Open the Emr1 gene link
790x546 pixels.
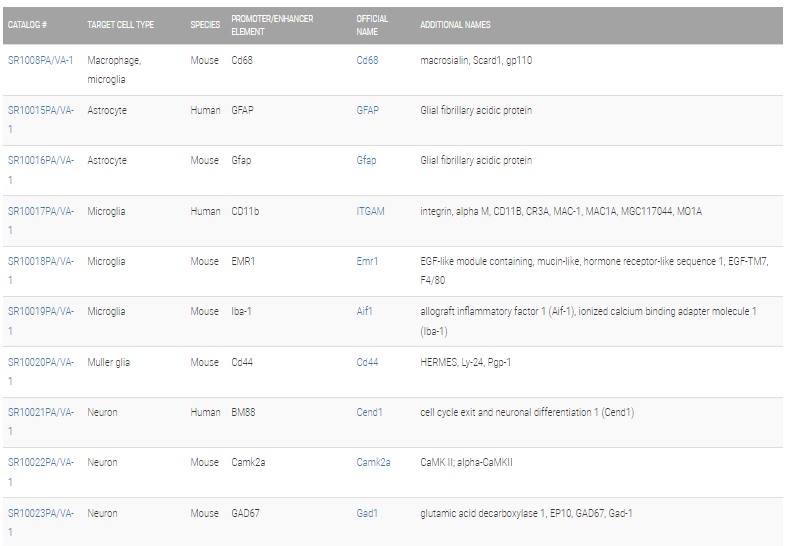click(x=367, y=261)
